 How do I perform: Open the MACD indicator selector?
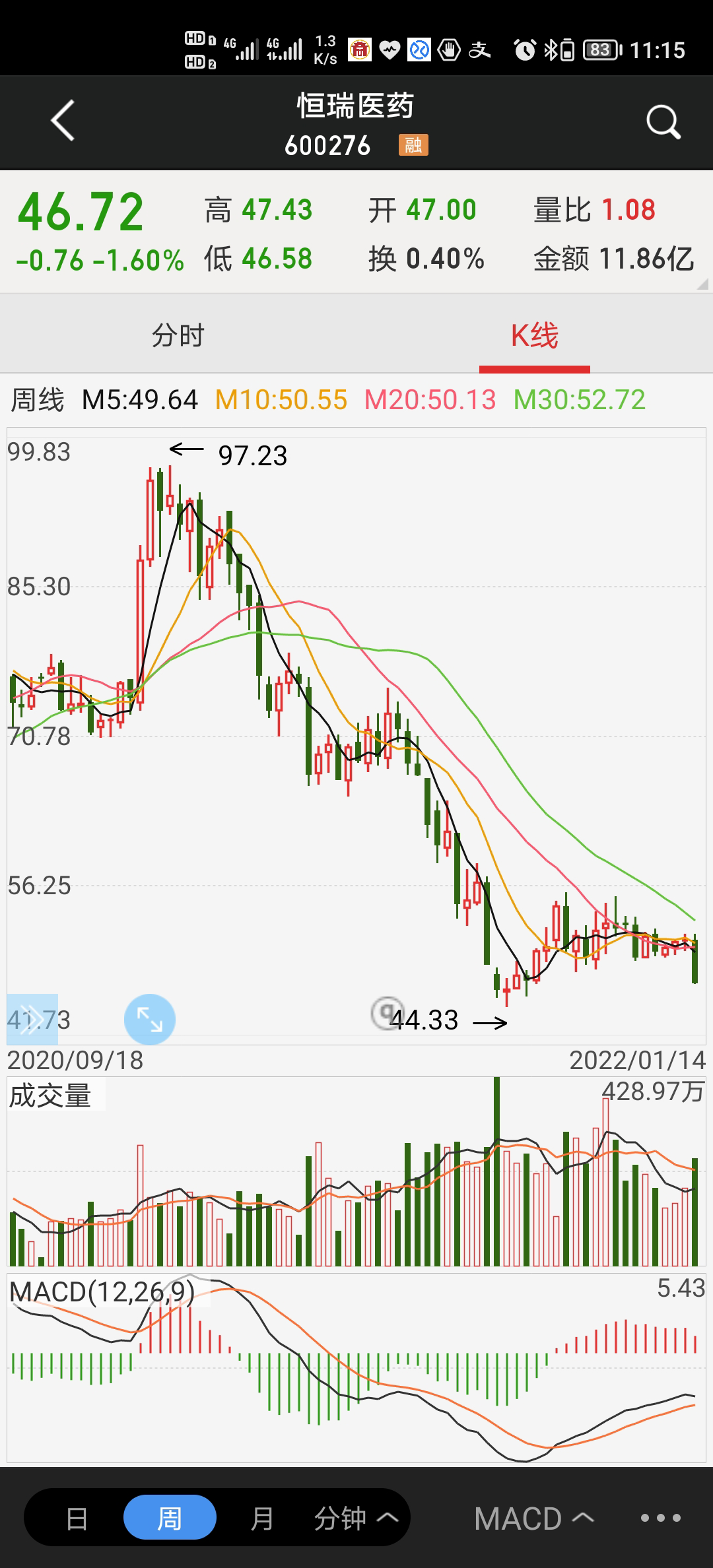click(534, 1518)
